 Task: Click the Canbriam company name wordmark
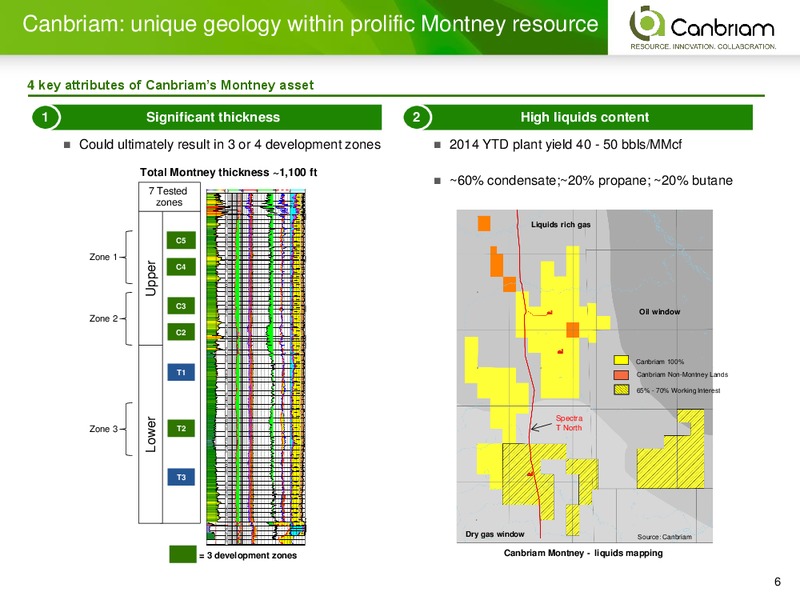point(722,27)
